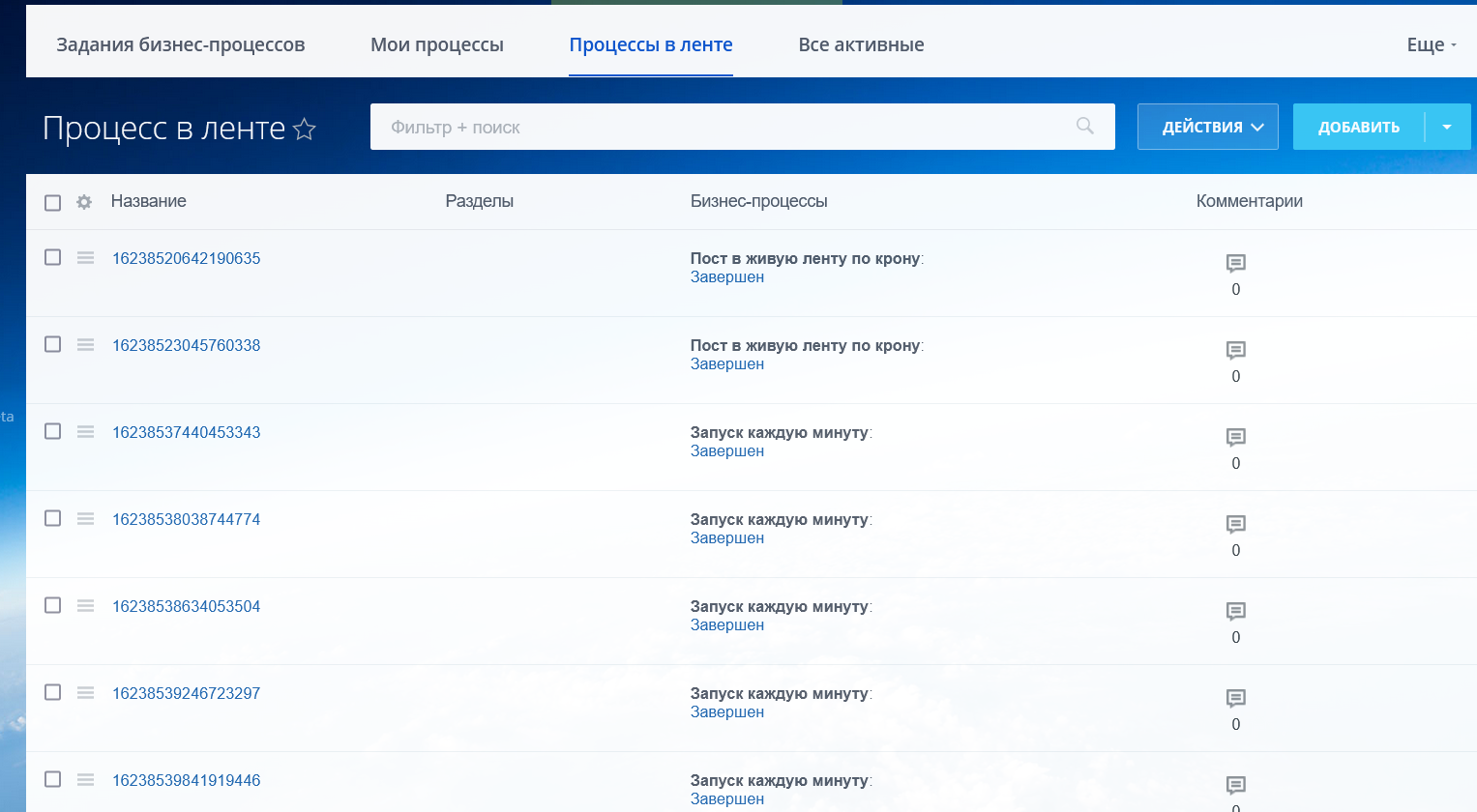Click the favorite star next to Процесс в ленте
The image size is (1477, 812).
coord(305,129)
